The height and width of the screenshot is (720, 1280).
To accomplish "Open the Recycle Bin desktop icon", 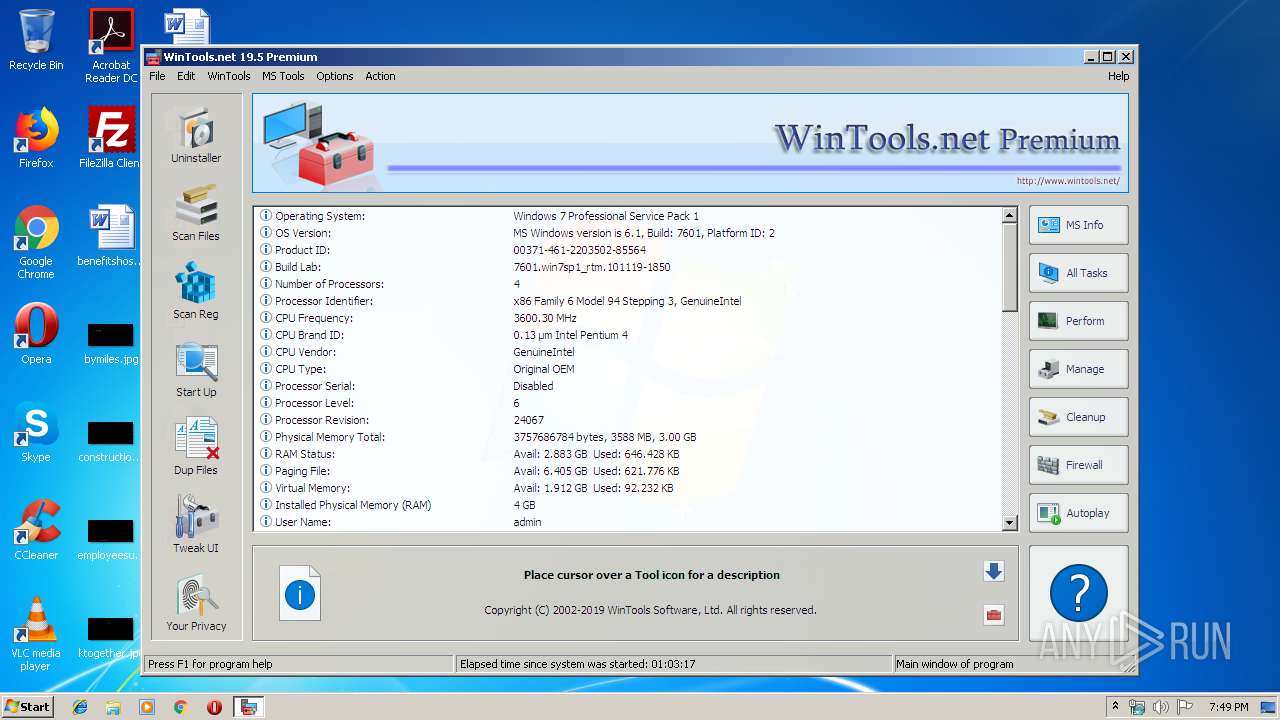I will (x=36, y=40).
